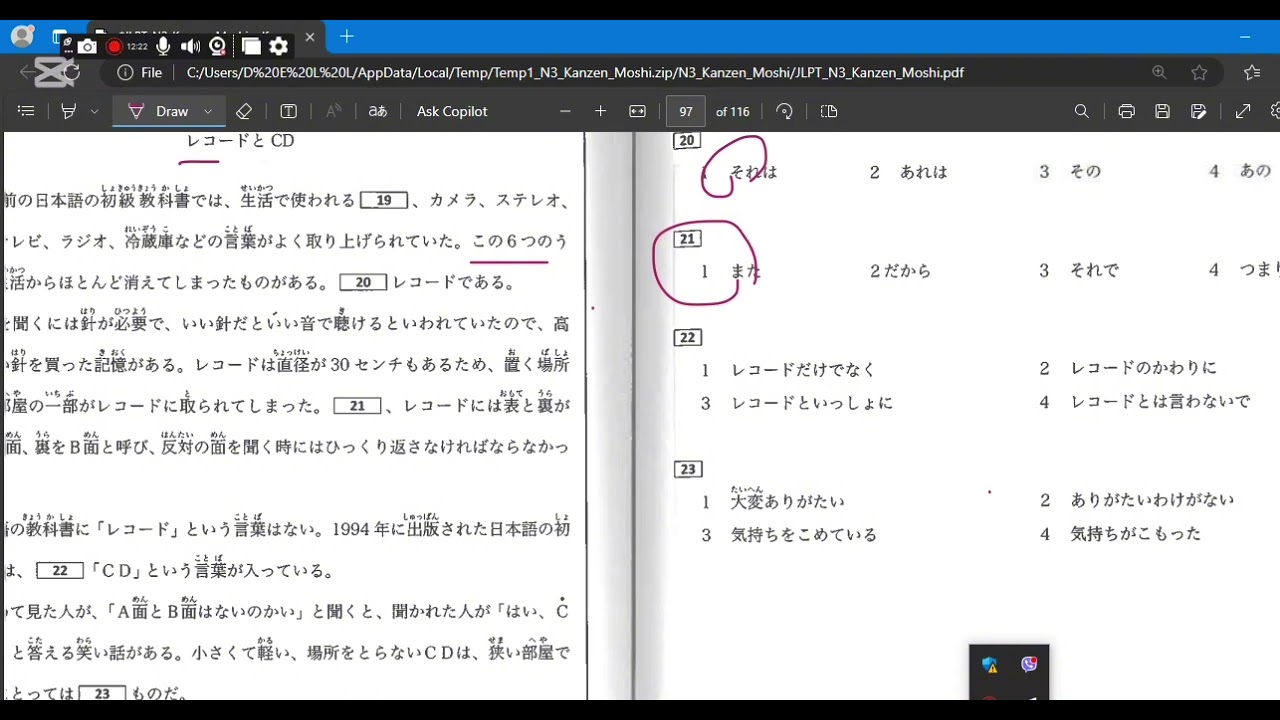
Task: Click the Read aloud icon
Action: pyautogui.click(x=334, y=111)
